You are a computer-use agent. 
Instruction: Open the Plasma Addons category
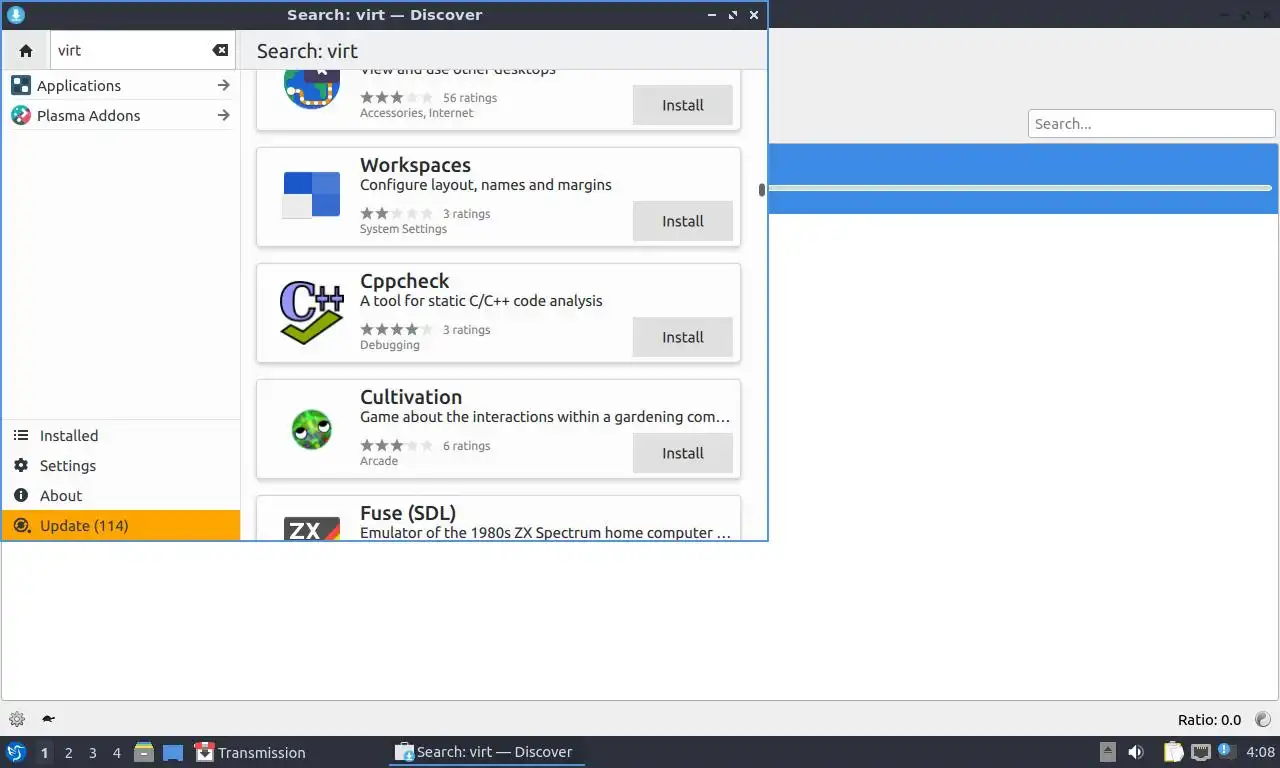(x=121, y=116)
